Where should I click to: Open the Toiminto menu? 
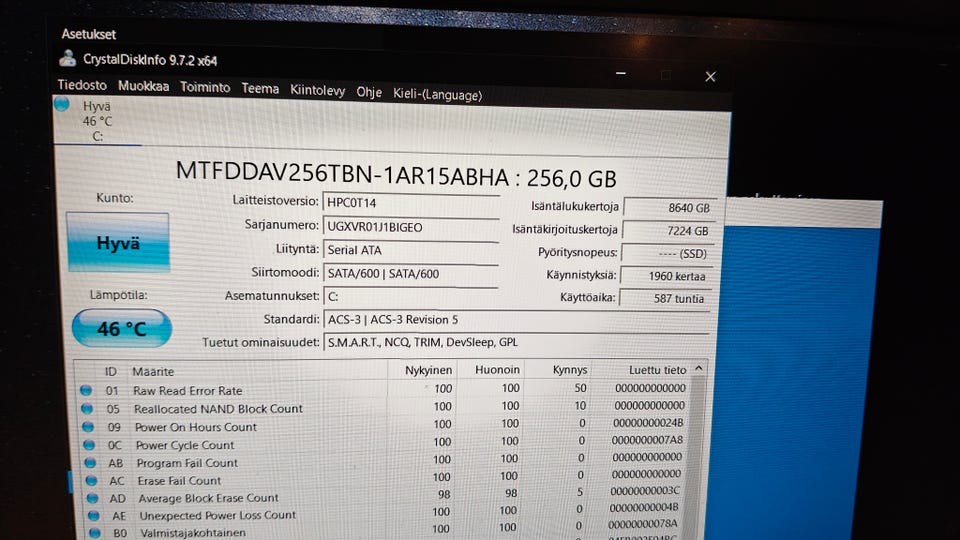tap(205, 88)
